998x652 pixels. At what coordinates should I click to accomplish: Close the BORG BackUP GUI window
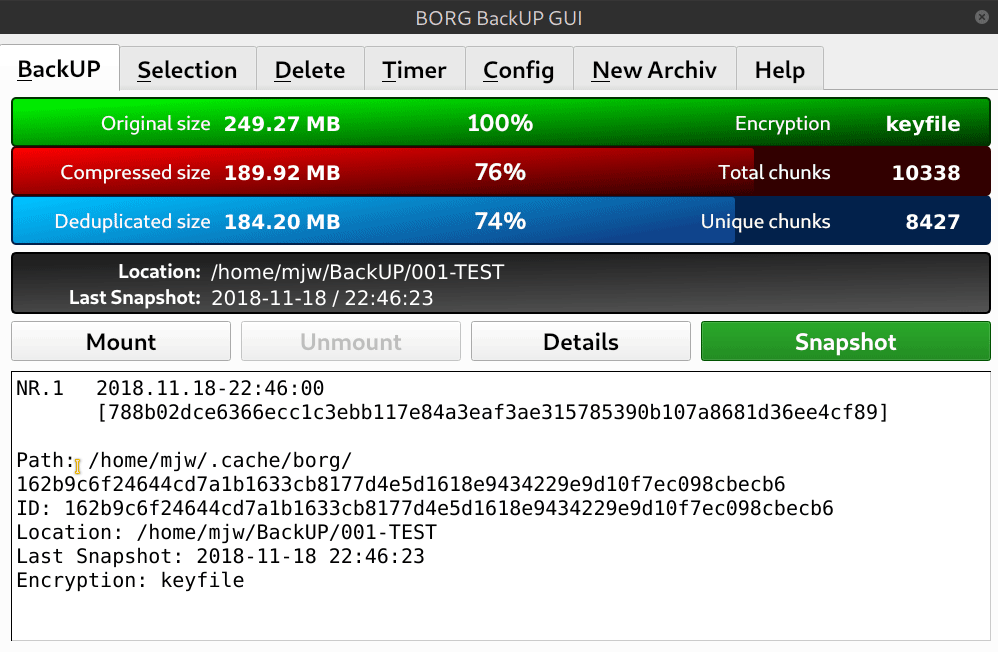(981, 17)
